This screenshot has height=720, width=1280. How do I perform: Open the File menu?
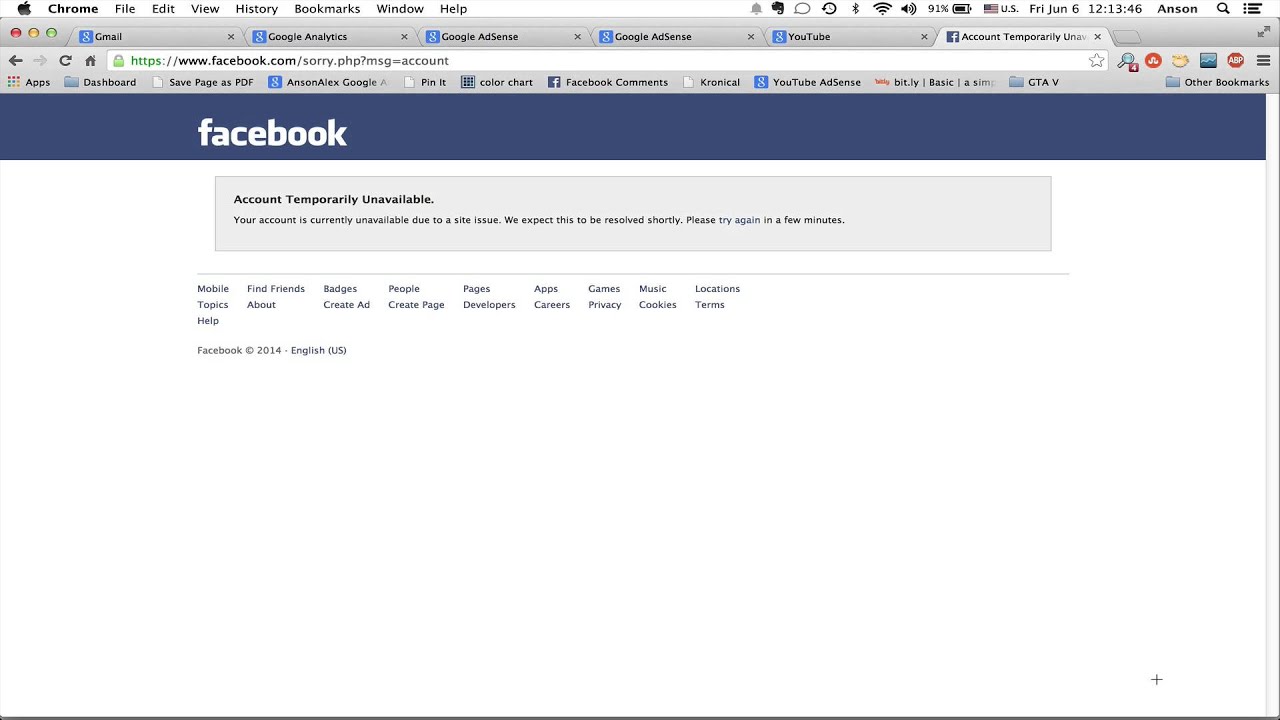pyautogui.click(x=125, y=8)
